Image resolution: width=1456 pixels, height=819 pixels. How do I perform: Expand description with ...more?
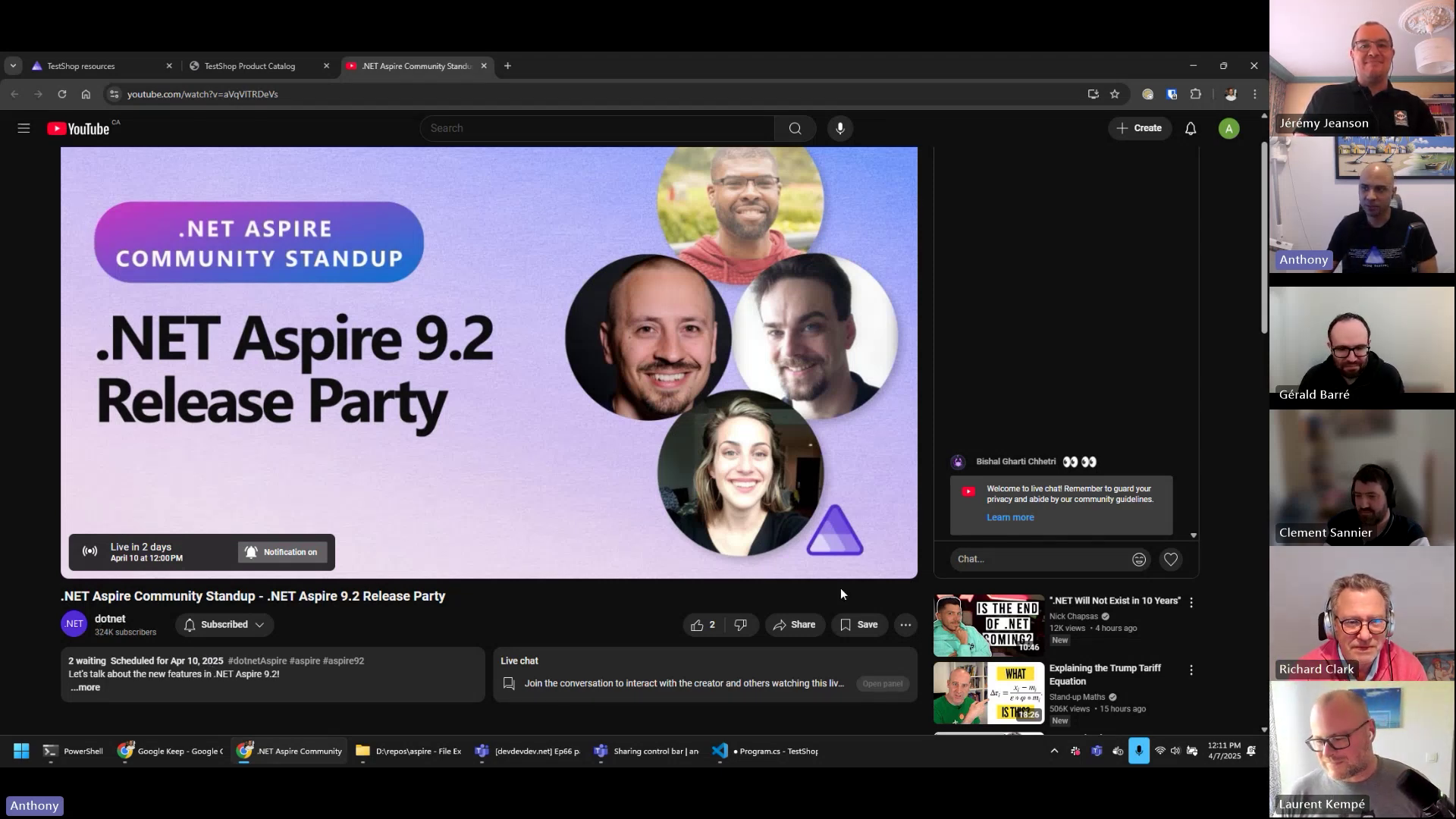(x=84, y=688)
